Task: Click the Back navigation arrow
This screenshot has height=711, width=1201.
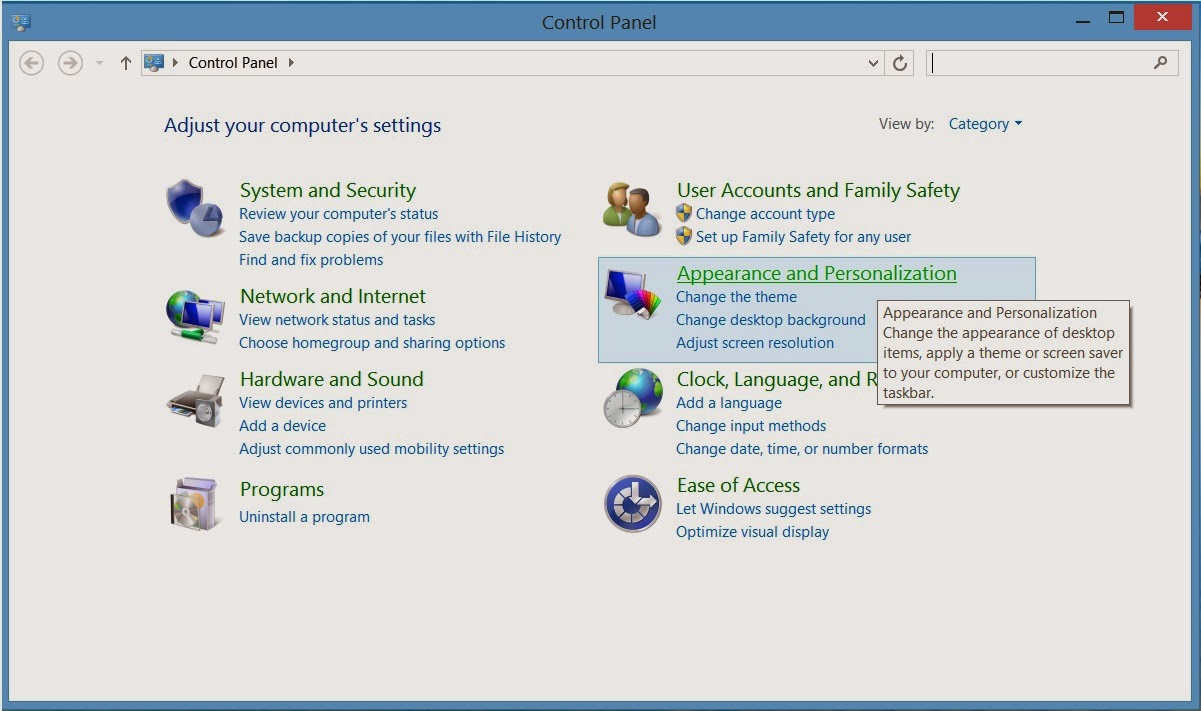Action: click(x=31, y=62)
